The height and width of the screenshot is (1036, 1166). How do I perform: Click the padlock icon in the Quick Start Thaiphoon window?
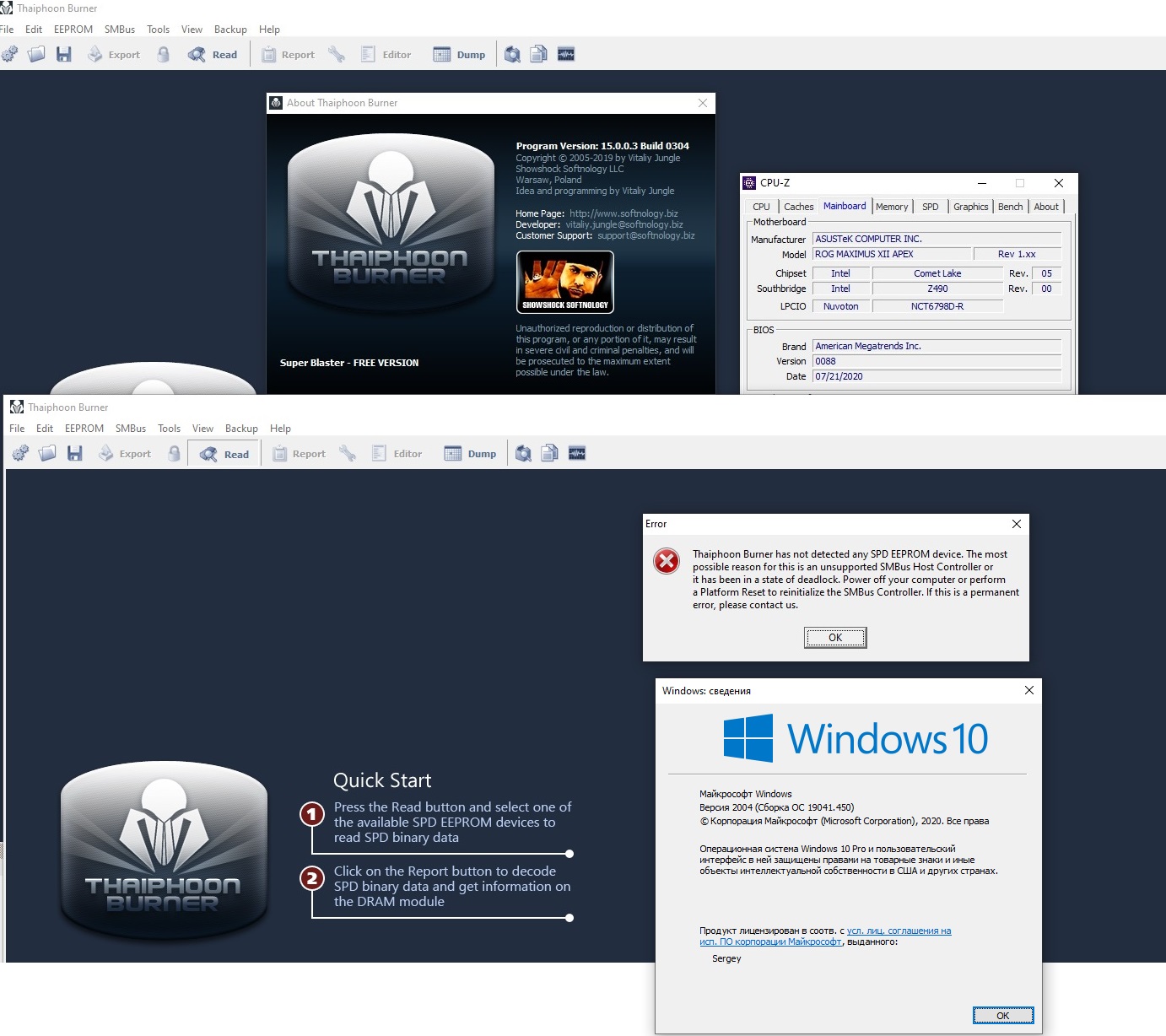[174, 454]
